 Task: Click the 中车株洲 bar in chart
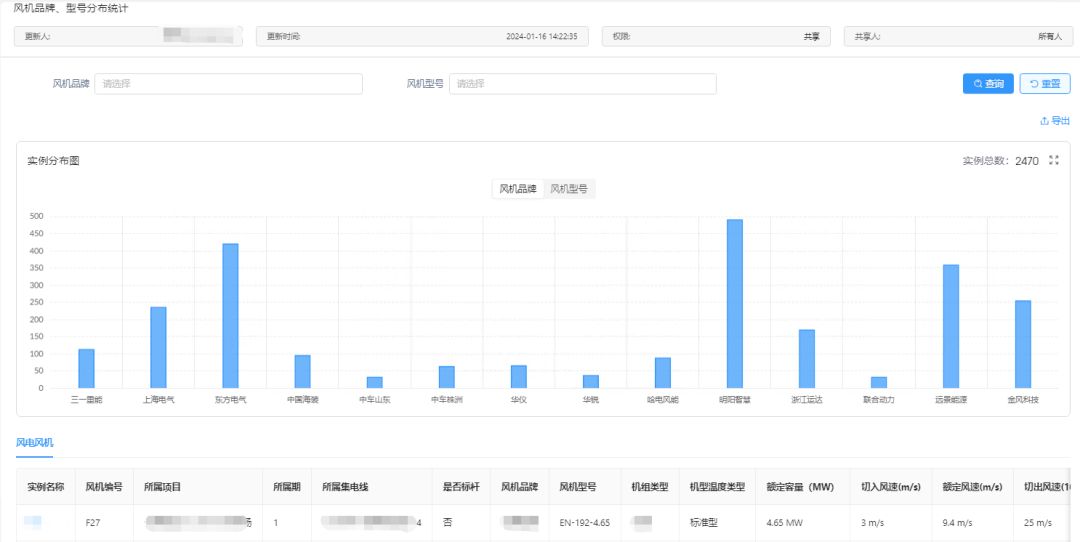(x=446, y=377)
